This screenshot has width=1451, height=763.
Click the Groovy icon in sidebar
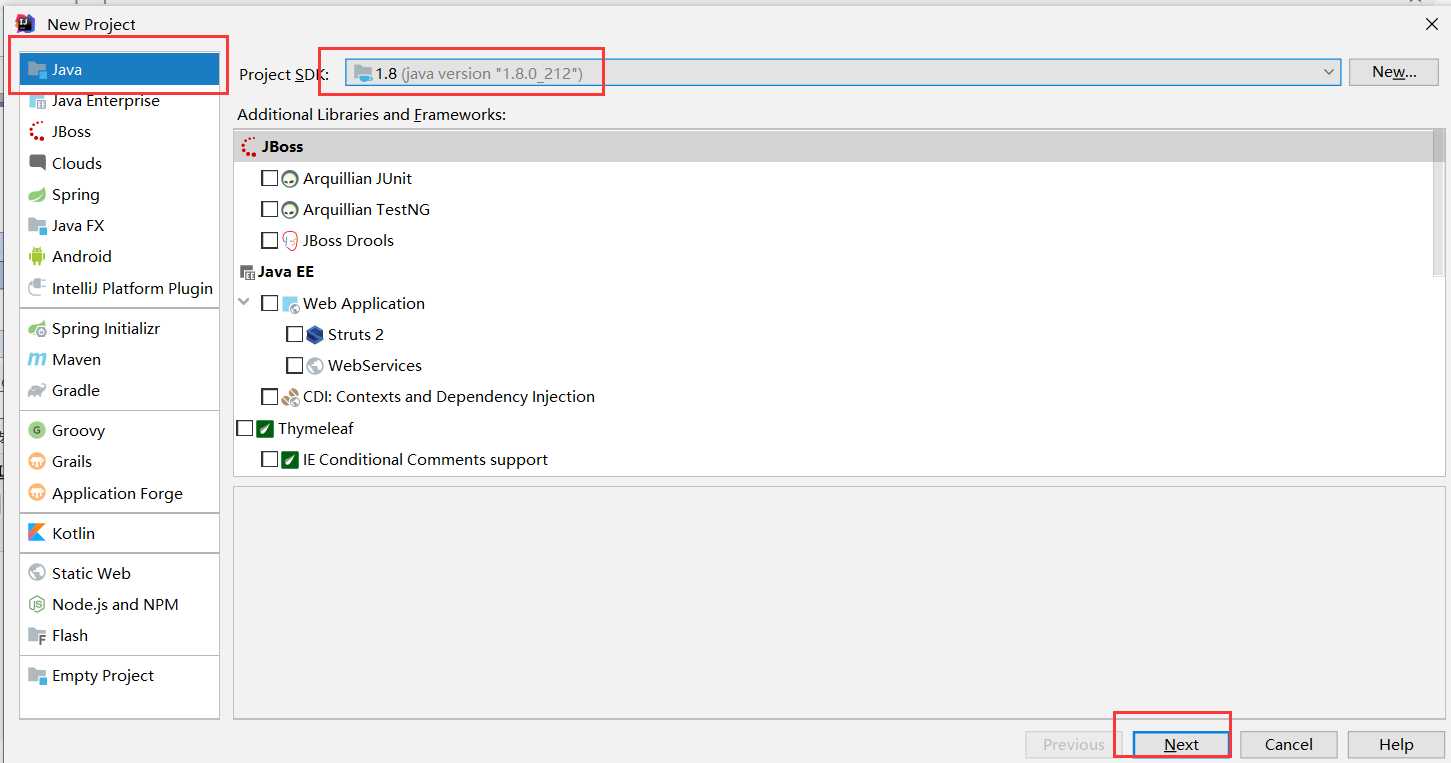37,431
